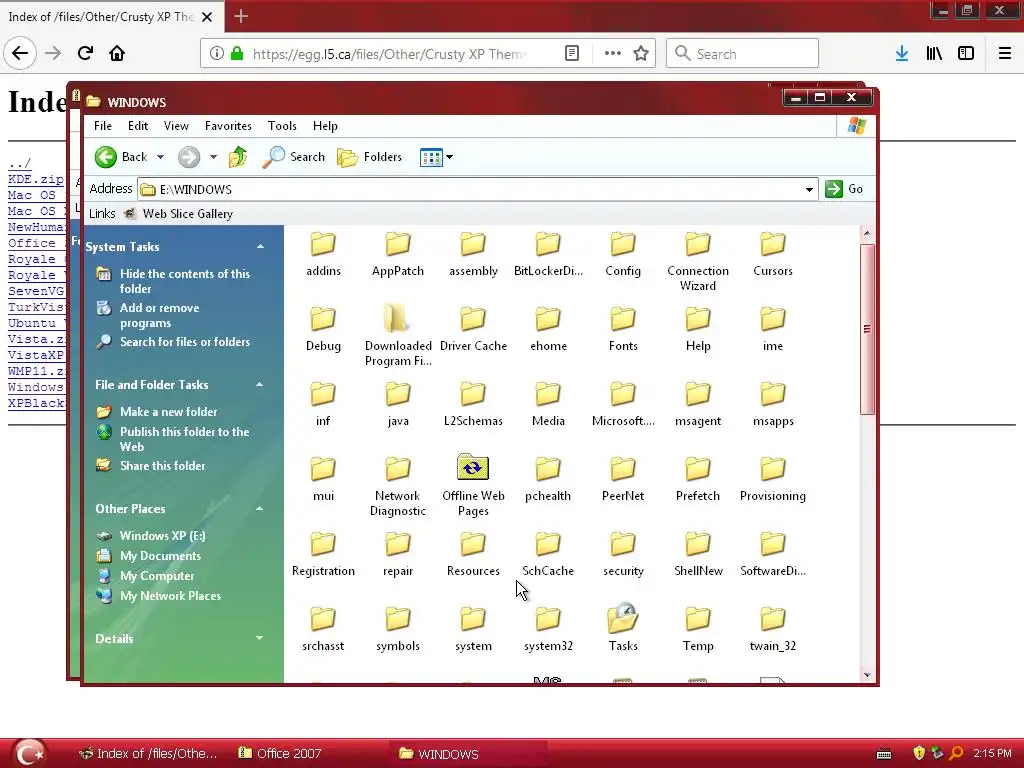1024x768 pixels.
Task: Expand the Details section
Action: point(259,638)
